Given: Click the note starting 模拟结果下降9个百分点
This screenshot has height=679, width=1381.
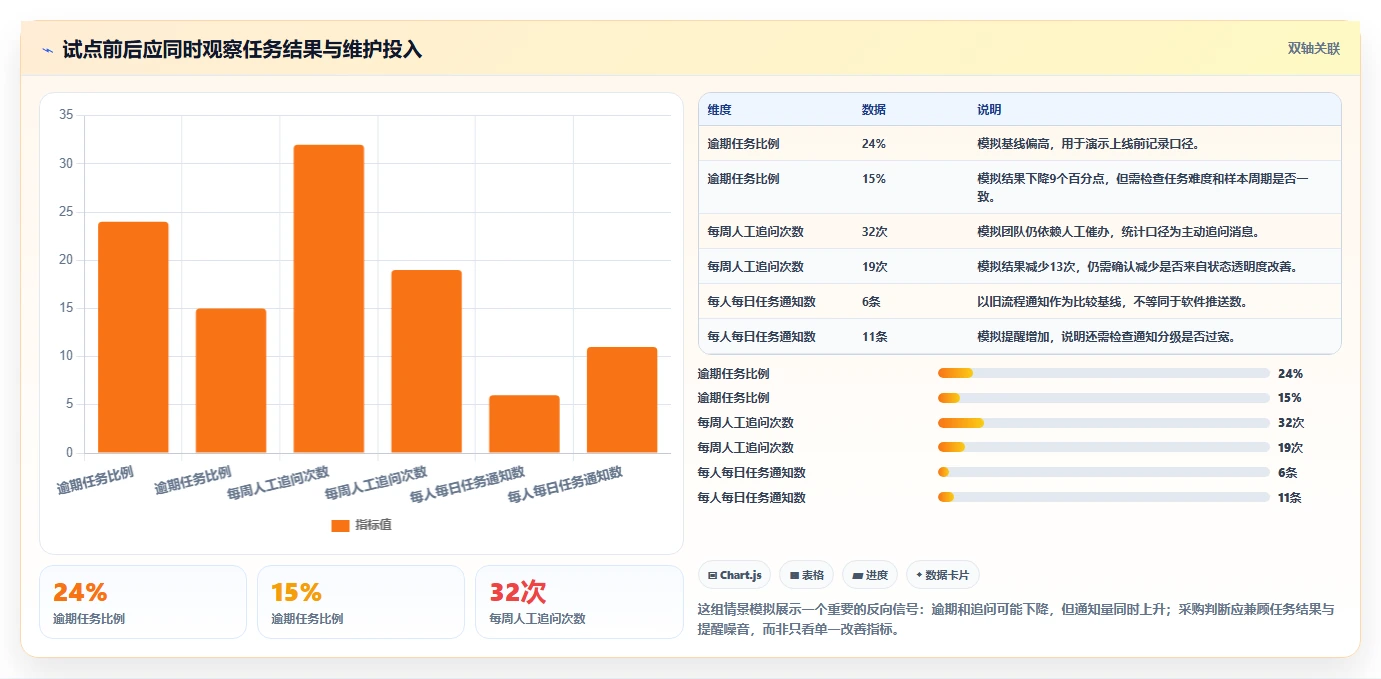Looking at the screenshot, I should click(1143, 187).
